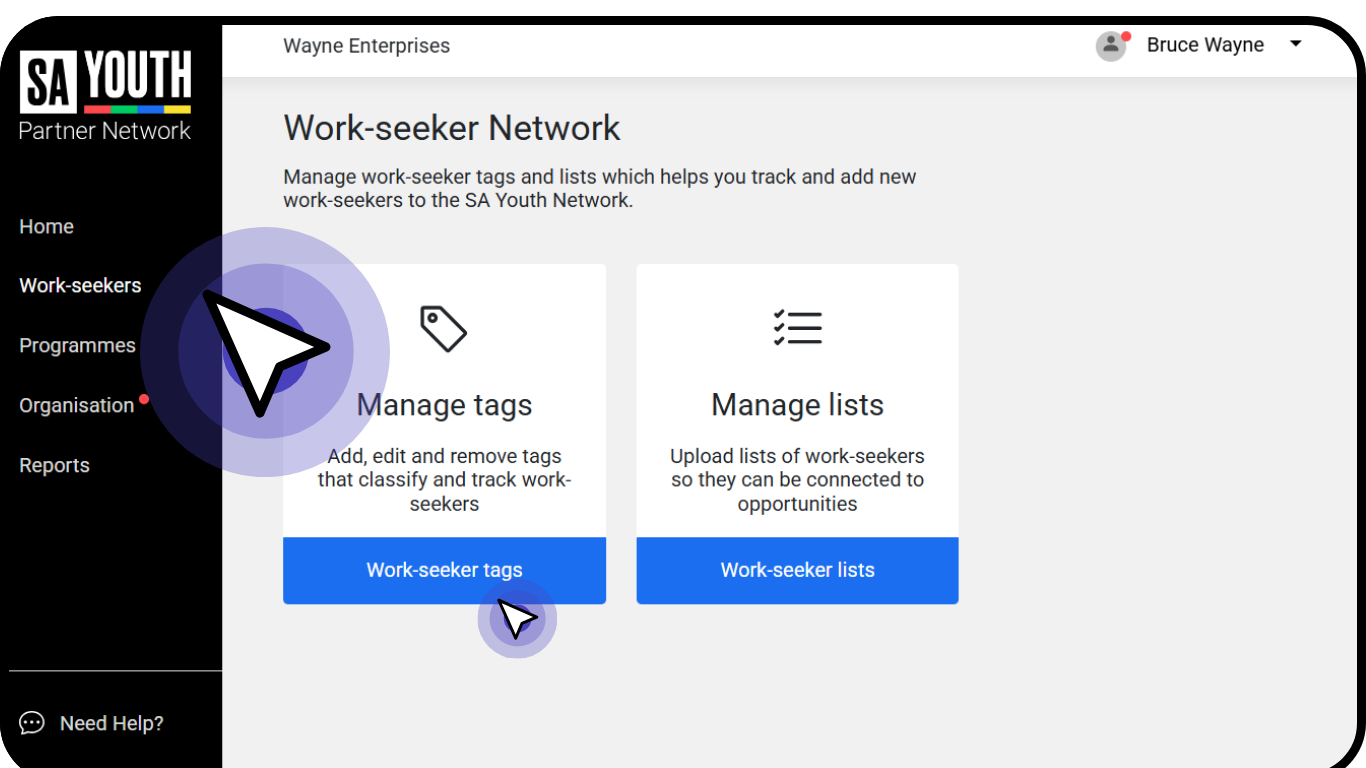This screenshot has width=1366, height=768.
Task: Open the account menu chevron
Action: pyautogui.click(x=1296, y=44)
